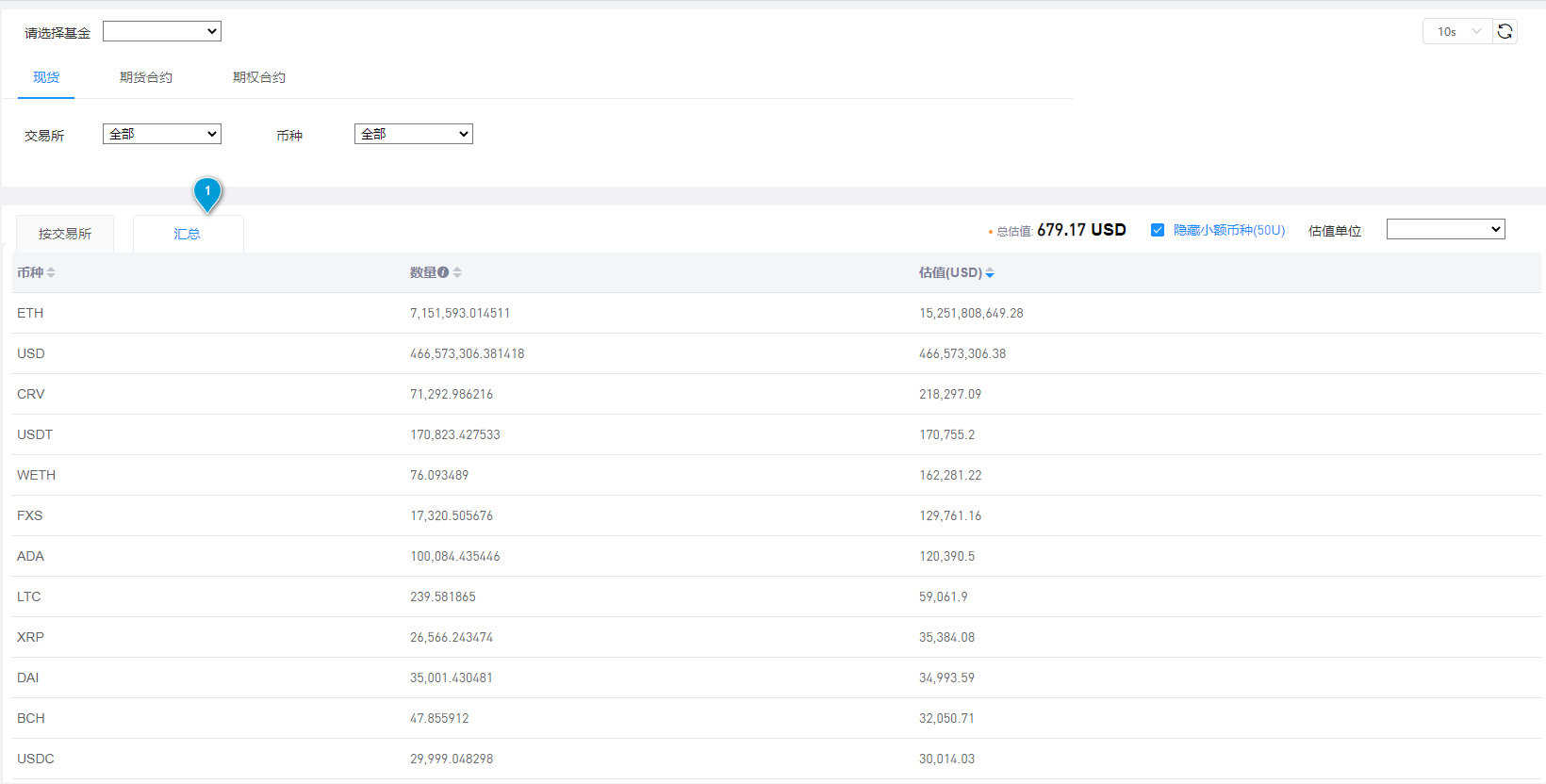Click the 币种 column header label

click(x=30, y=272)
